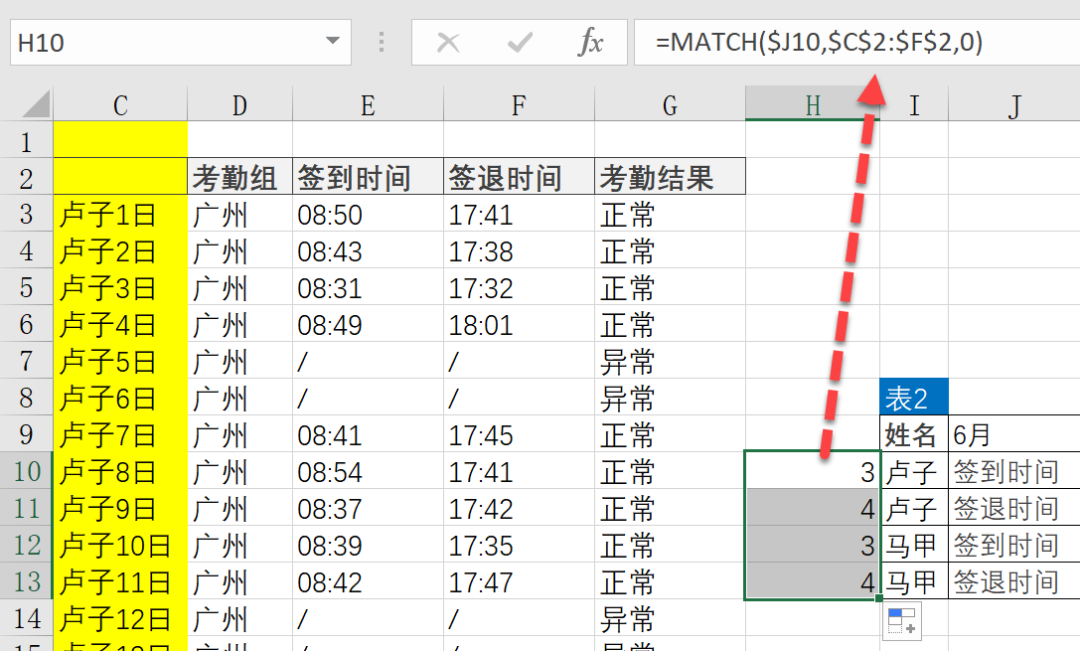Click the column J header letter
The width and height of the screenshot is (1080, 651).
click(x=1015, y=104)
